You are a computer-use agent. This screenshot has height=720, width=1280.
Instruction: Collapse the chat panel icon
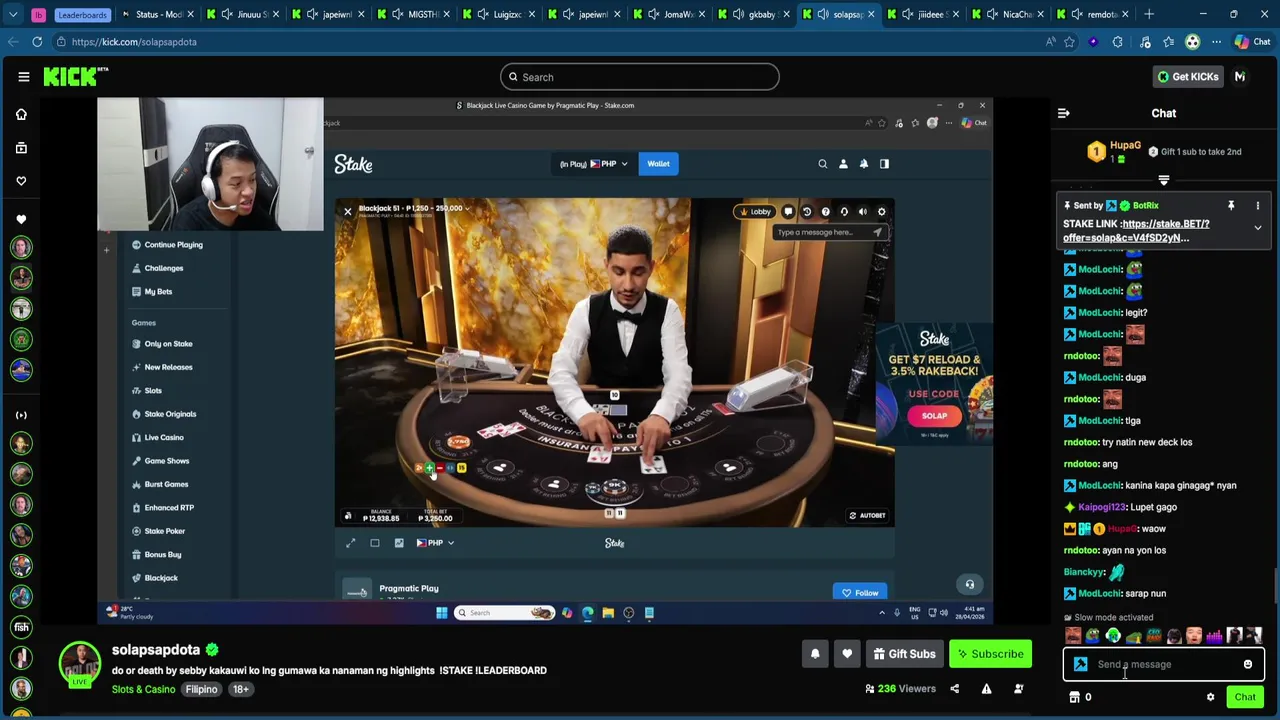(1064, 113)
